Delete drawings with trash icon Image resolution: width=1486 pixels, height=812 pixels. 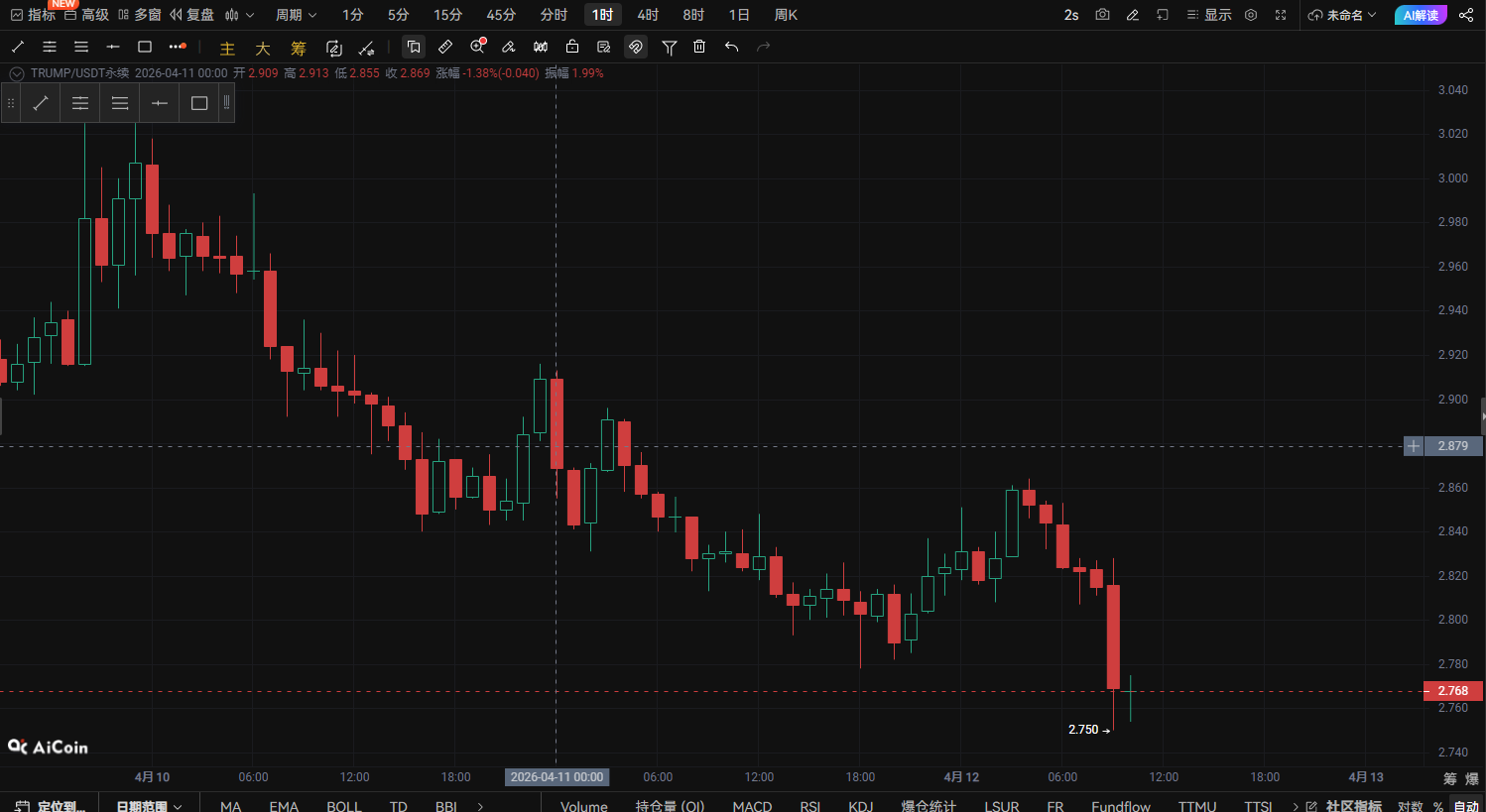click(699, 47)
